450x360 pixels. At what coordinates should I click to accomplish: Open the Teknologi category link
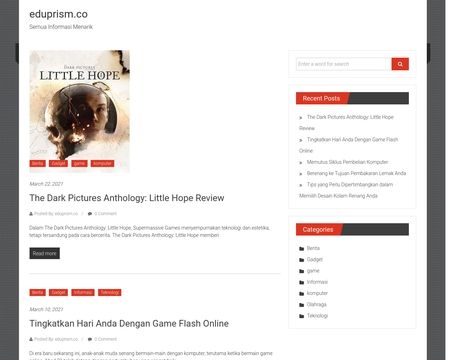point(317,316)
